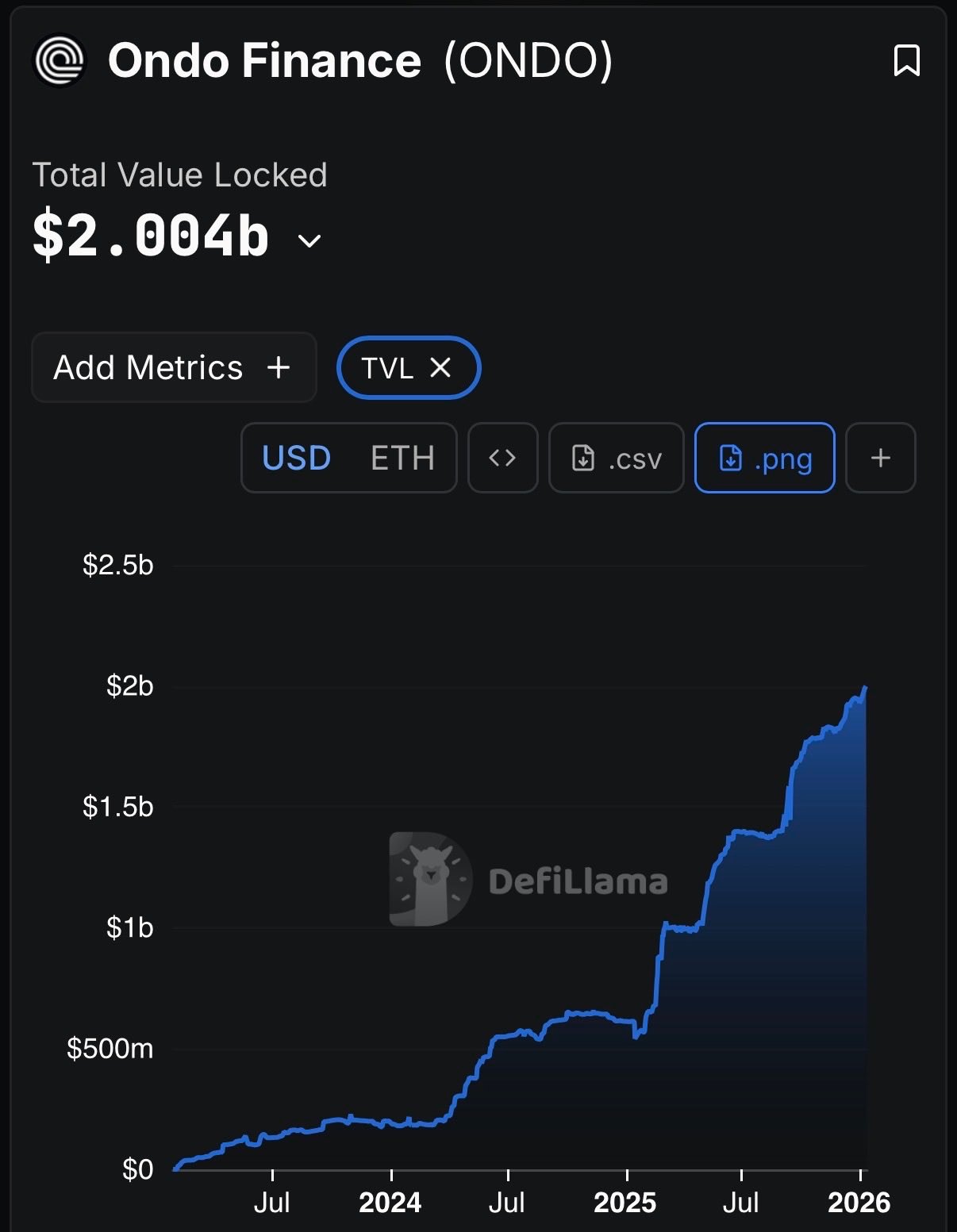Viewport: 957px width, 1232px height.
Task: Bookmark Ondo Finance with the bookmark icon
Action: 906,60
